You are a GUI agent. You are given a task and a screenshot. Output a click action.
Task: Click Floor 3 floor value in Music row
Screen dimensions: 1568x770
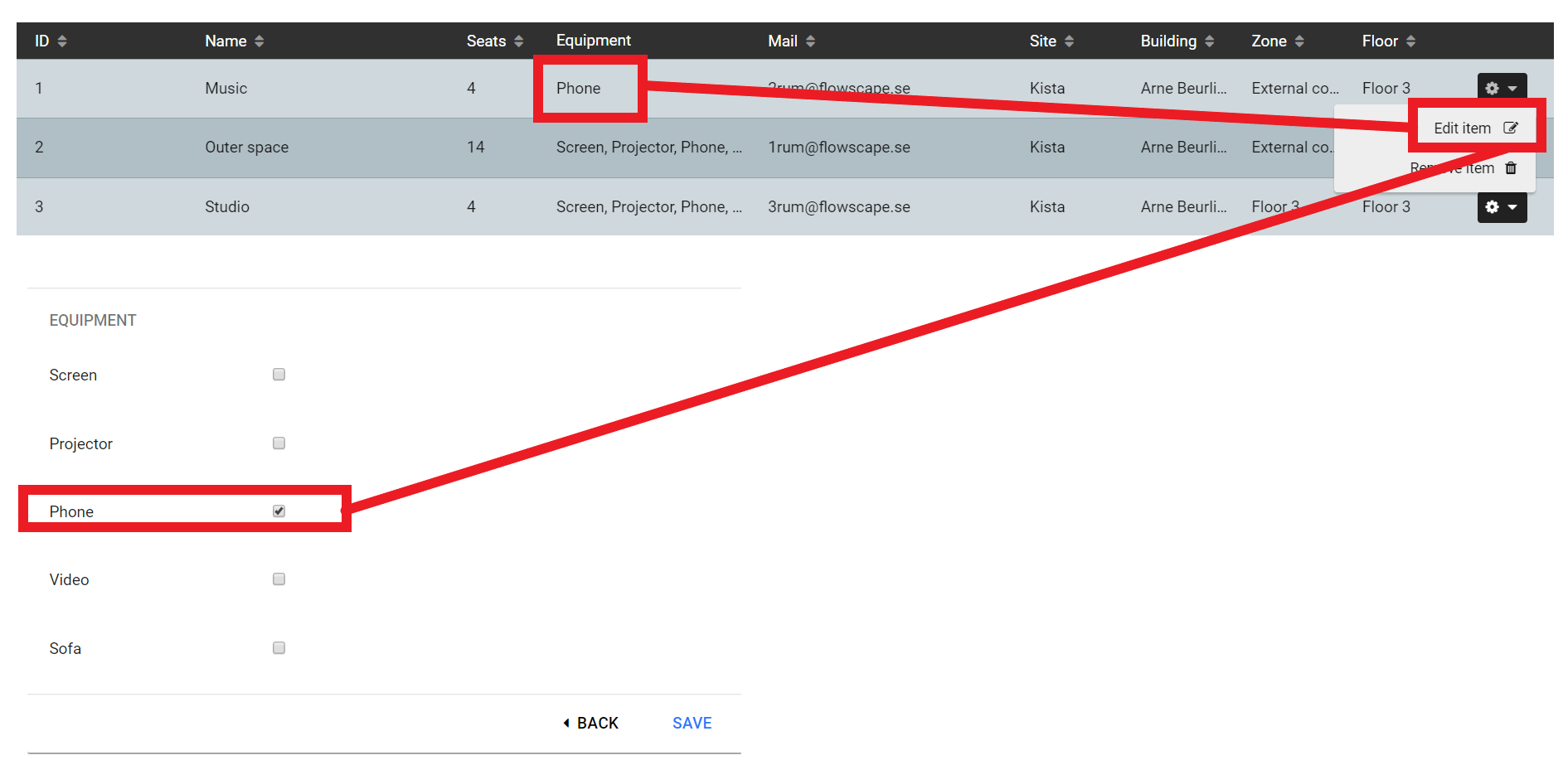1386,89
